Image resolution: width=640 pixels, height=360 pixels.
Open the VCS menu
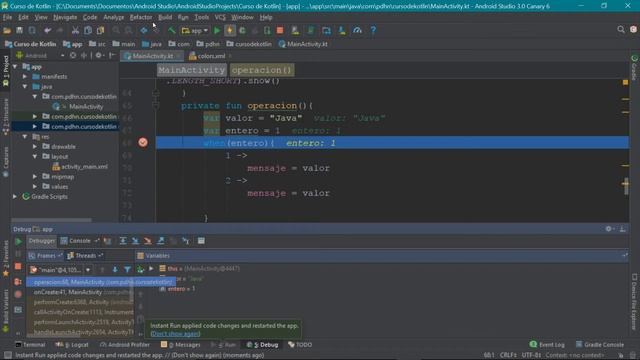click(x=220, y=17)
